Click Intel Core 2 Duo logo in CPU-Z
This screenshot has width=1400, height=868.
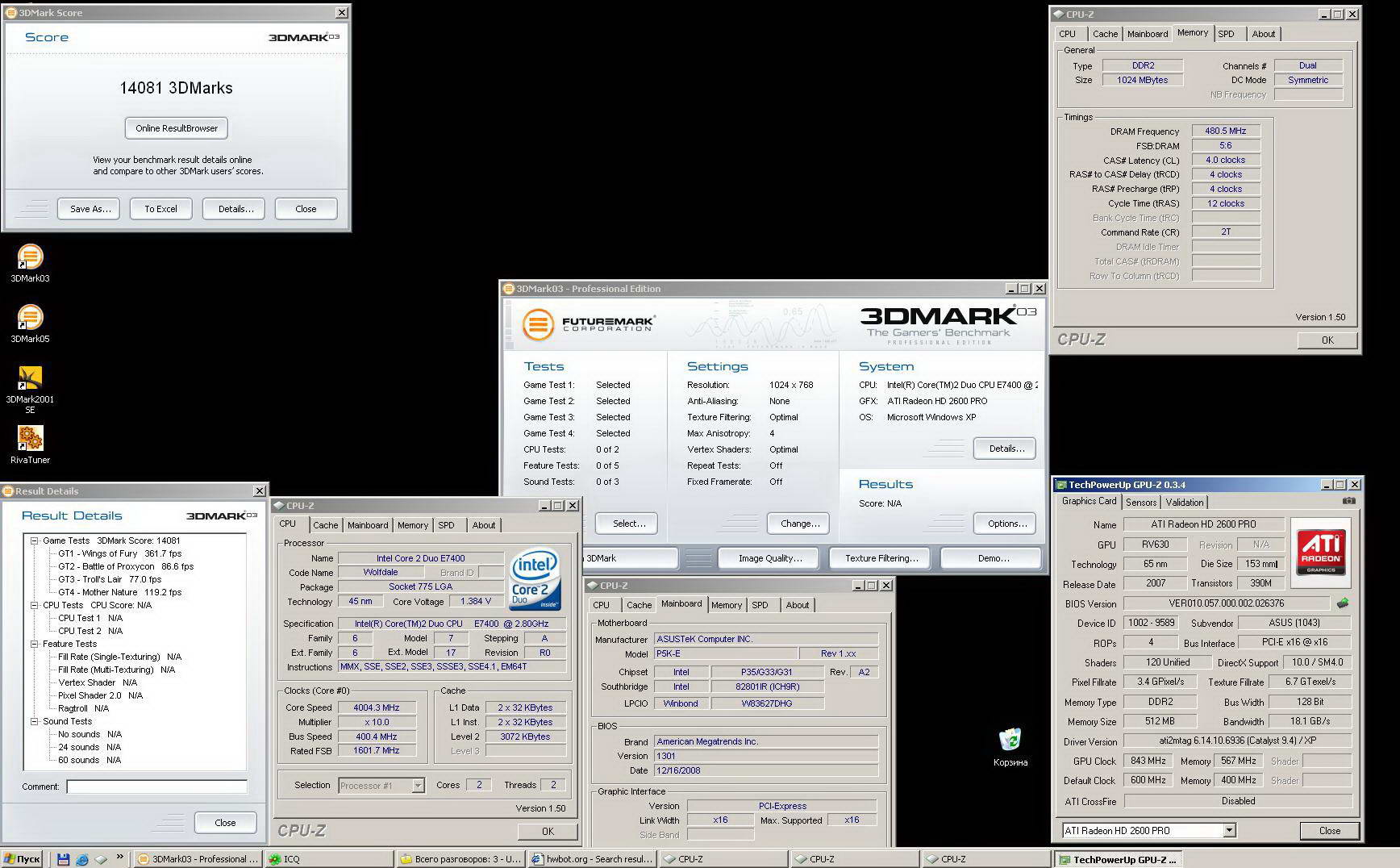[535, 581]
